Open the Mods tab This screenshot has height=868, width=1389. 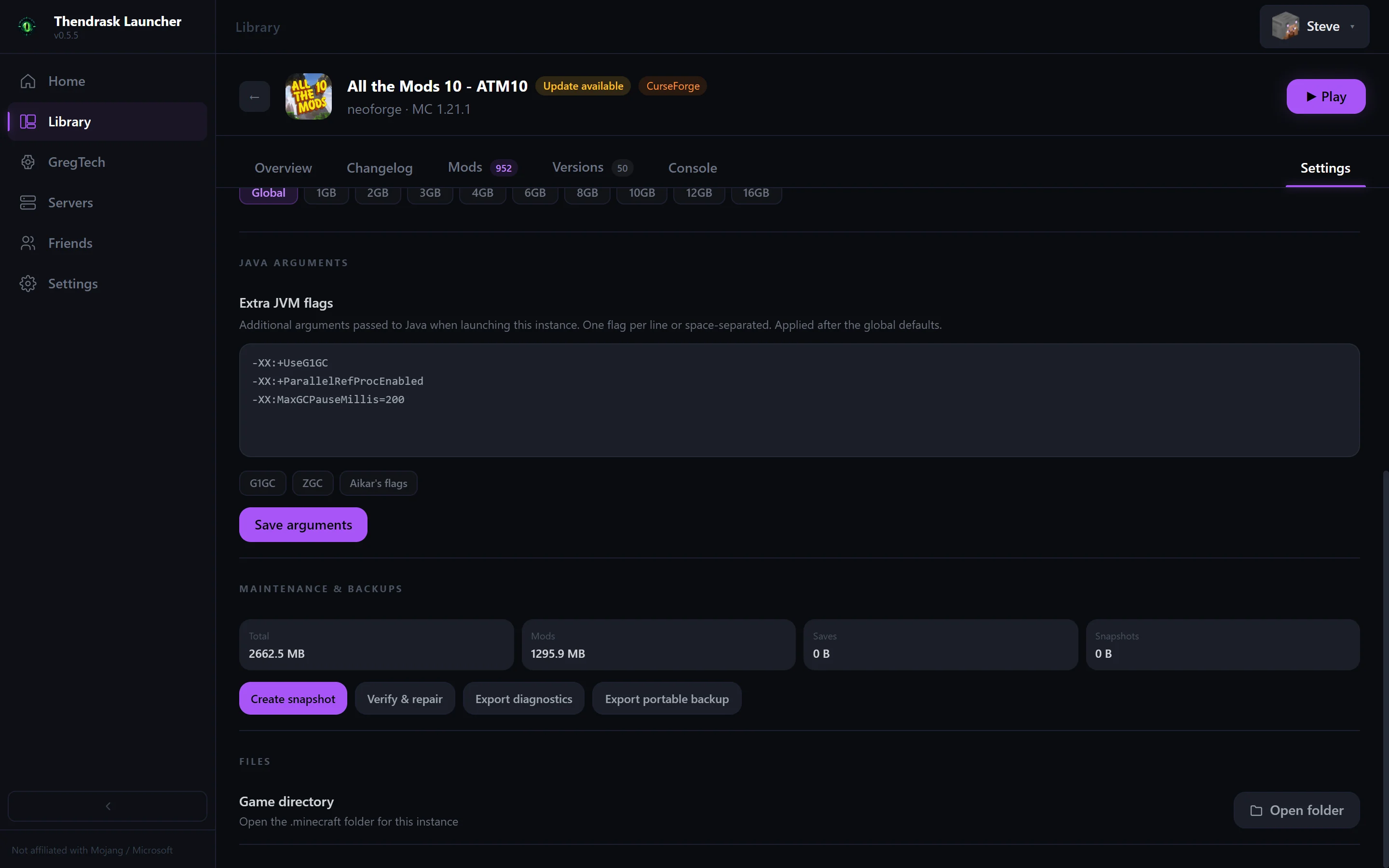482,168
